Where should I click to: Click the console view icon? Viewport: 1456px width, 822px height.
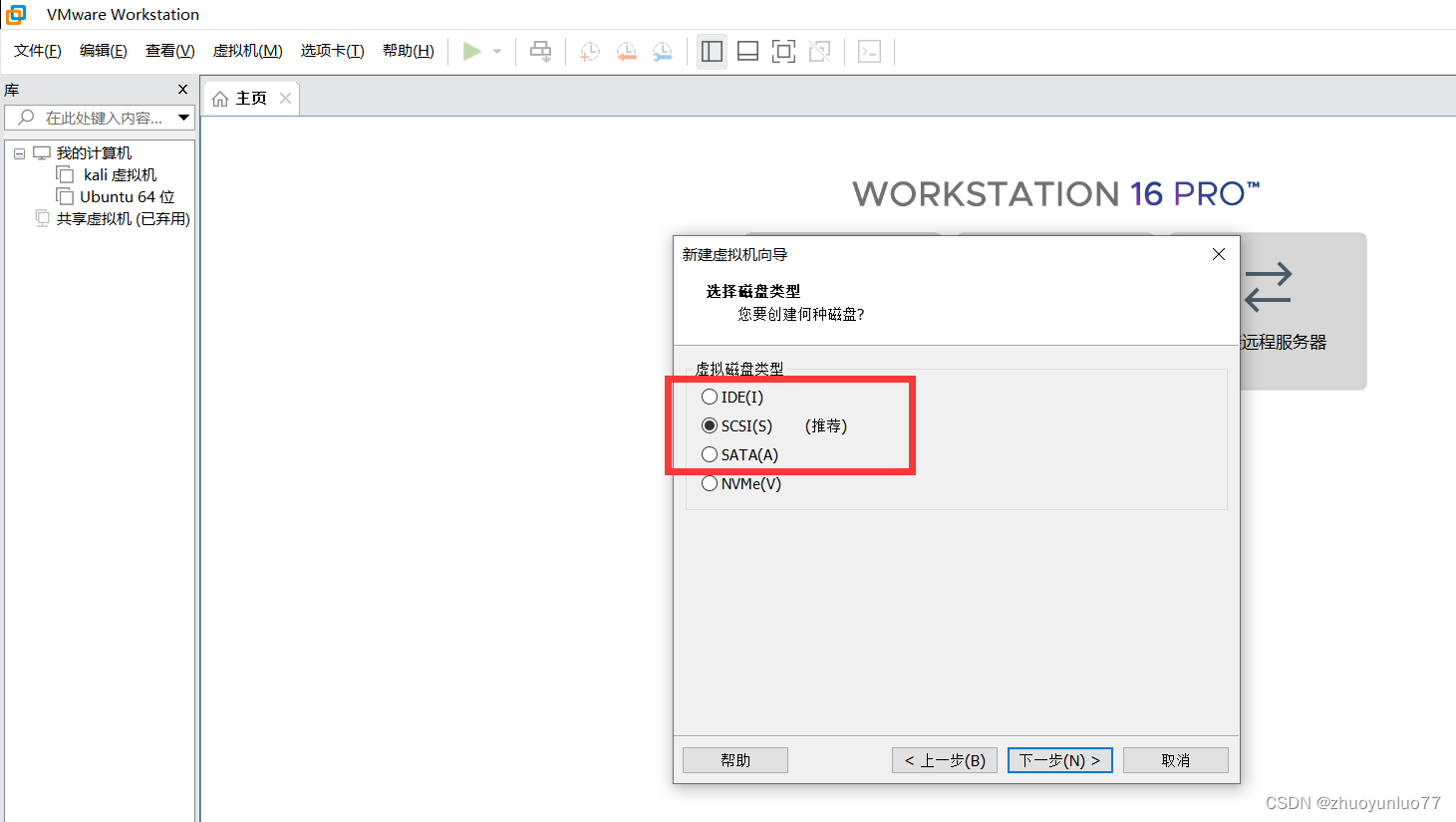(x=869, y=52)
